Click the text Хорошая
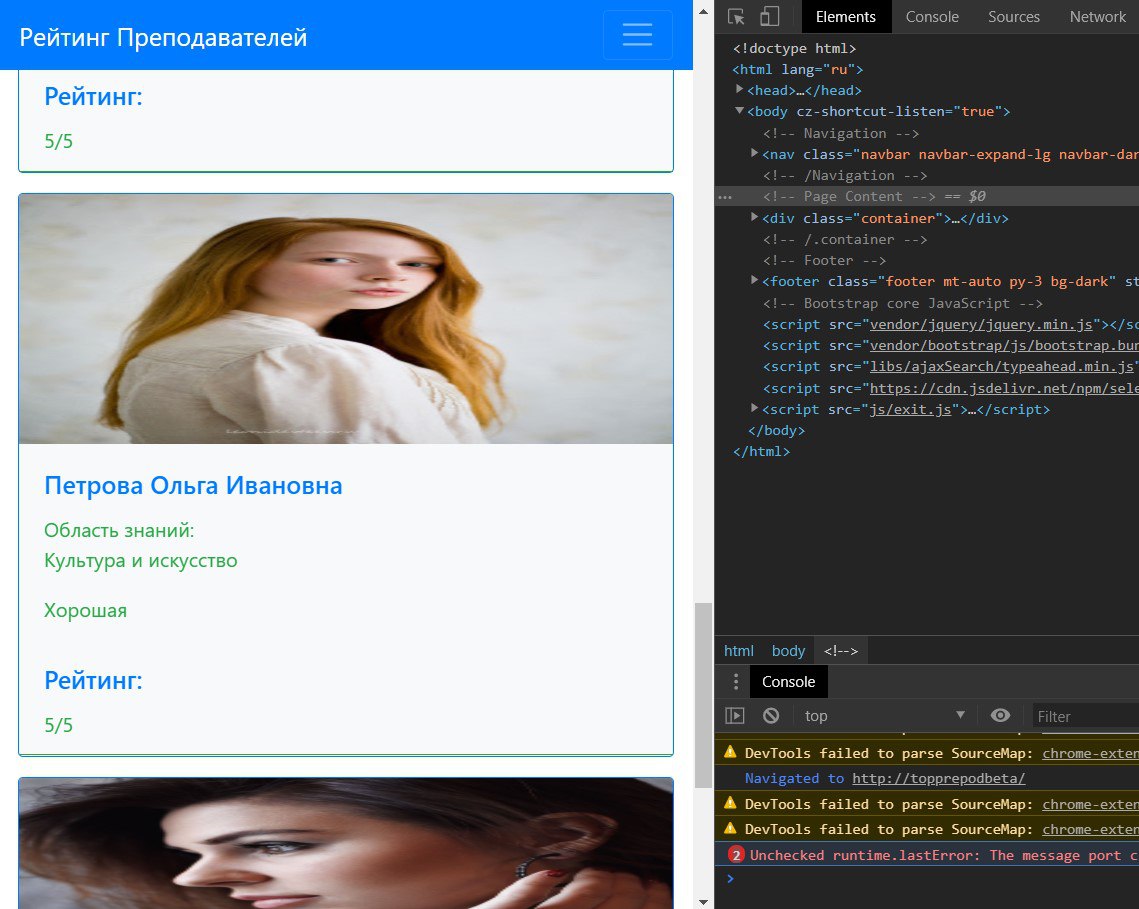 [86, 610]
